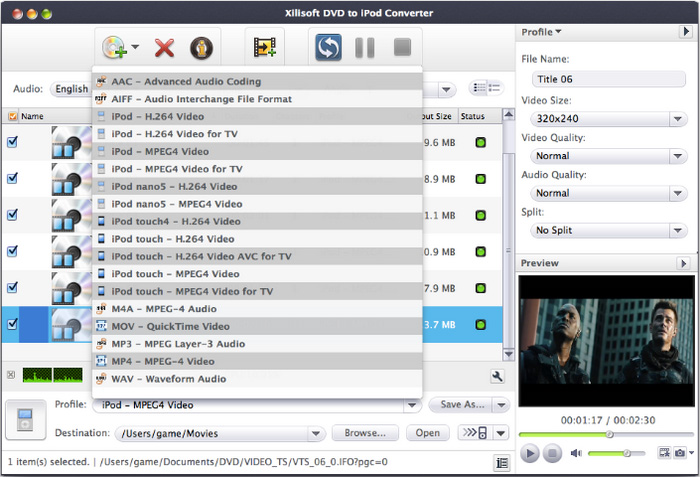The width and height of the screenshot is (700, 477).
Task: Select iPod touch4 – H.264 Video
Action: click(257, 221)
